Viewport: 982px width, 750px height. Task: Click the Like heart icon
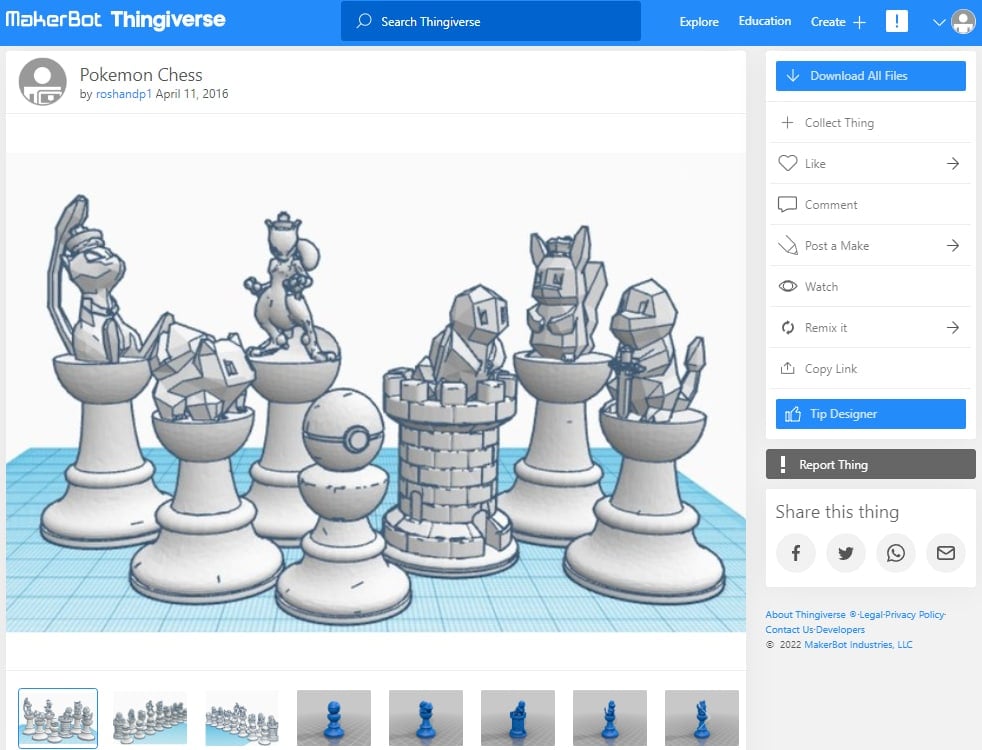(x=788, y=163)
